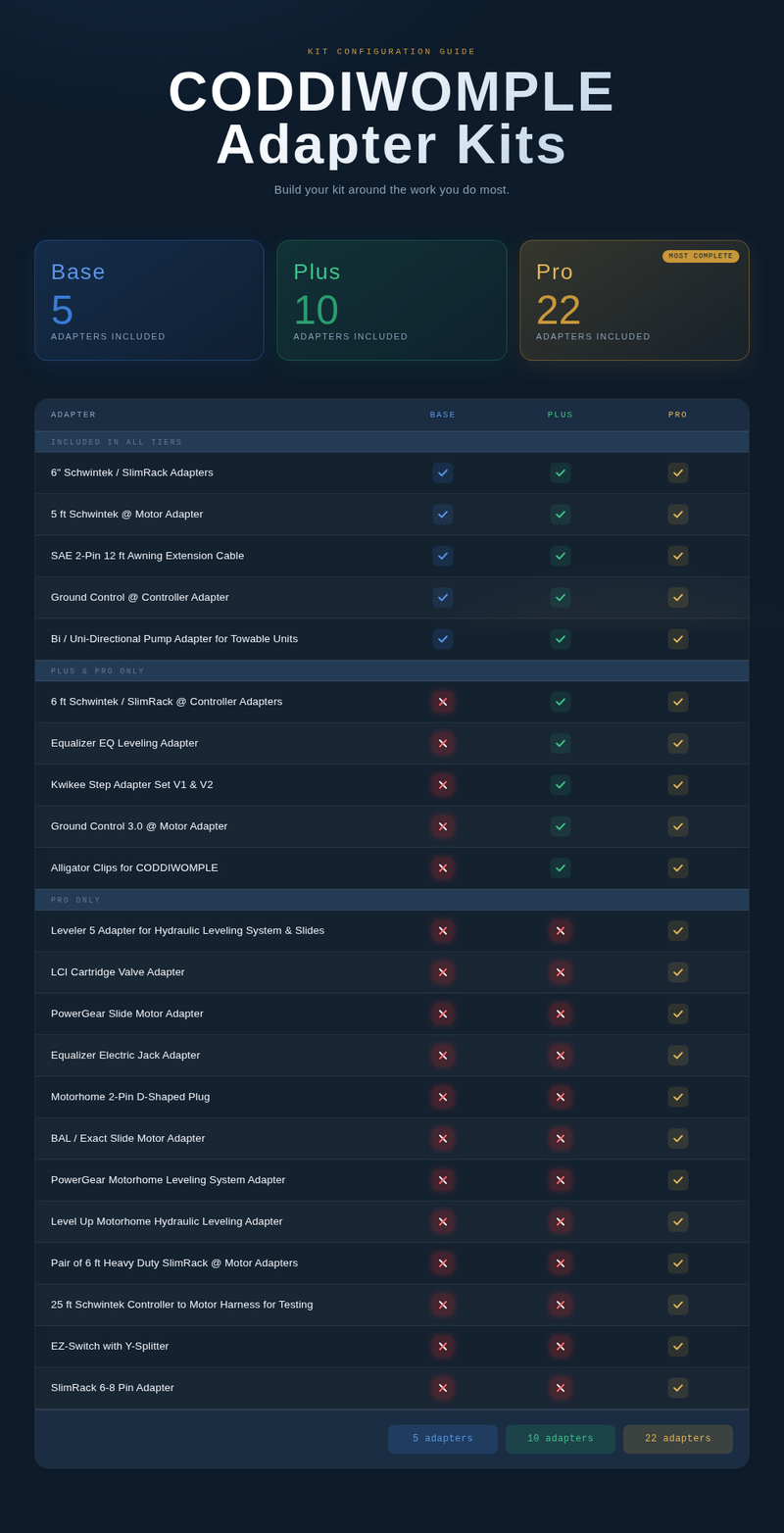The height and width of the screenshot is (1533, 784).
Task: Click the 'Most Complete' badge on Pro card
Action: (x=701, y=256)
